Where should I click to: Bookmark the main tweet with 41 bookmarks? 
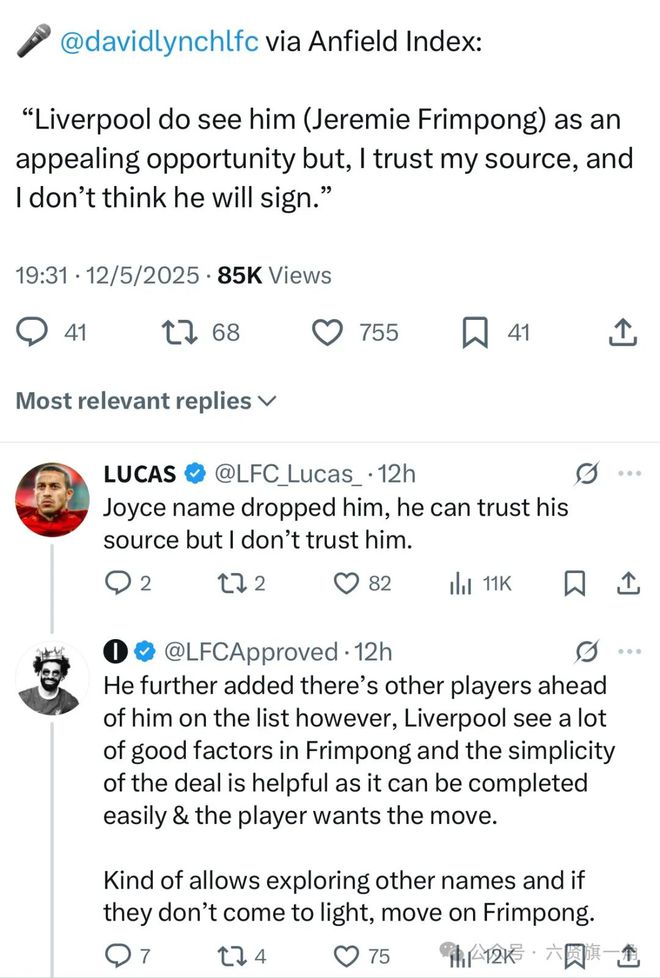(475, 332)
